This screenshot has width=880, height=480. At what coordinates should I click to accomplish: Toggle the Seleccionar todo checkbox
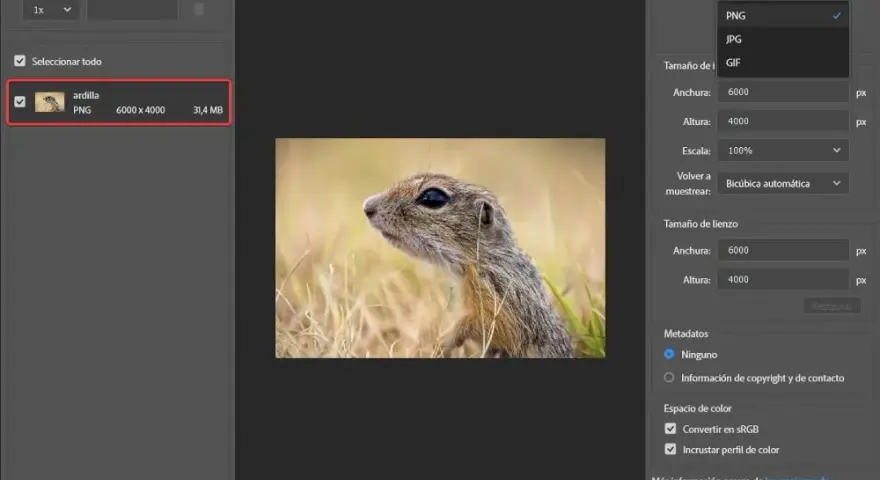point(20,61)
